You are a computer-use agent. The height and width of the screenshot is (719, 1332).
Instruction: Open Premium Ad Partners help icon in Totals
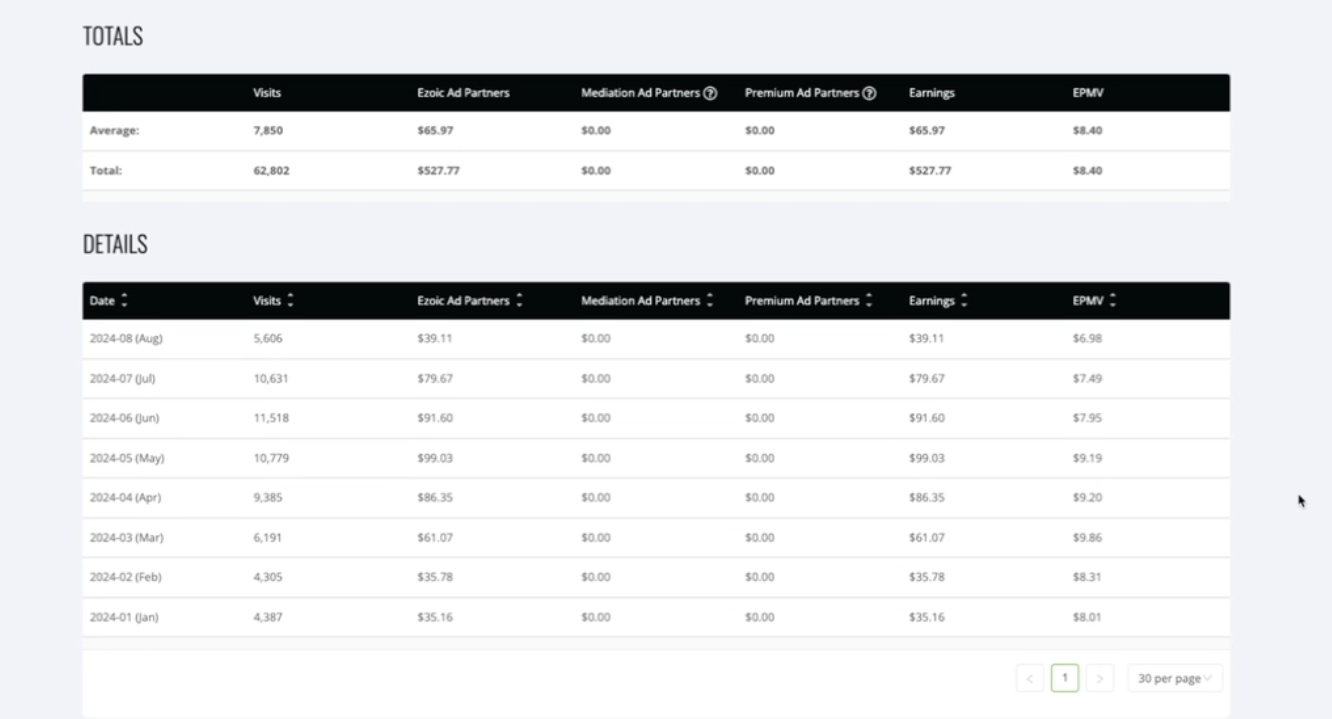[869, 93]
